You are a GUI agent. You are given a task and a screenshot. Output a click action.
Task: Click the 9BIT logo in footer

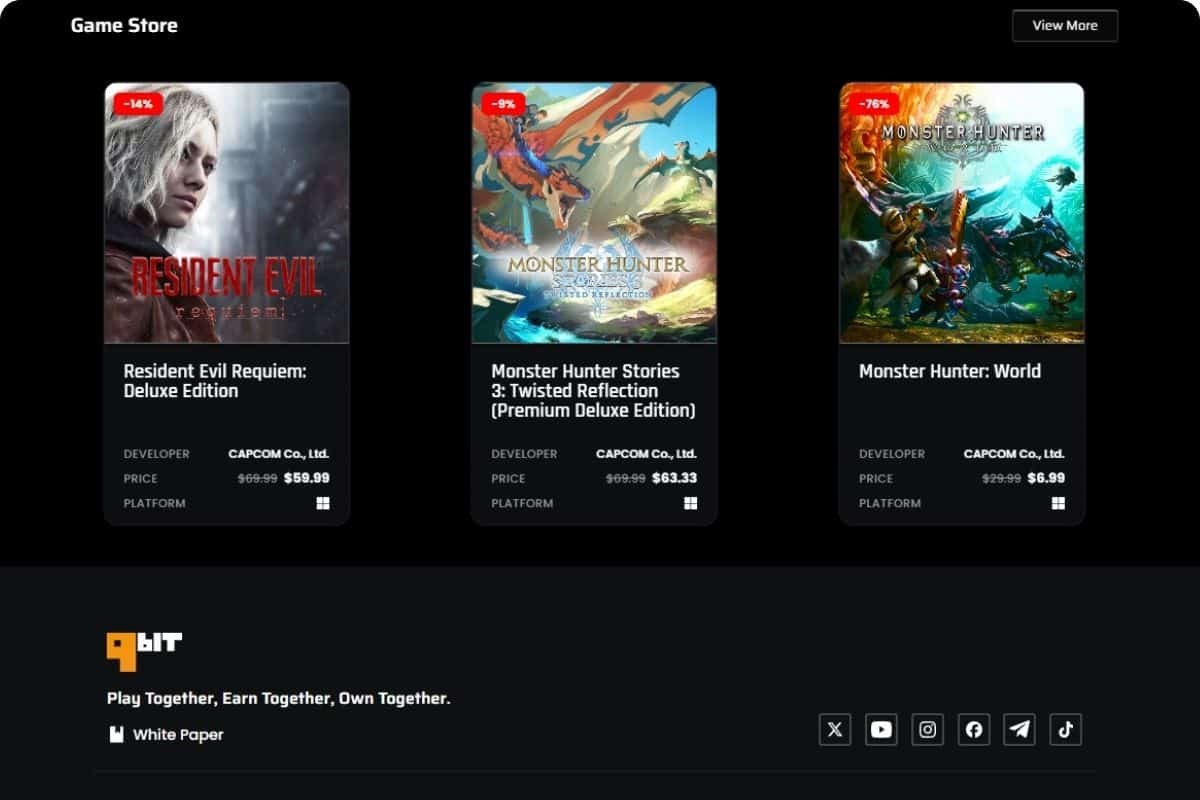pyautogui.click(x=144, y=648)
